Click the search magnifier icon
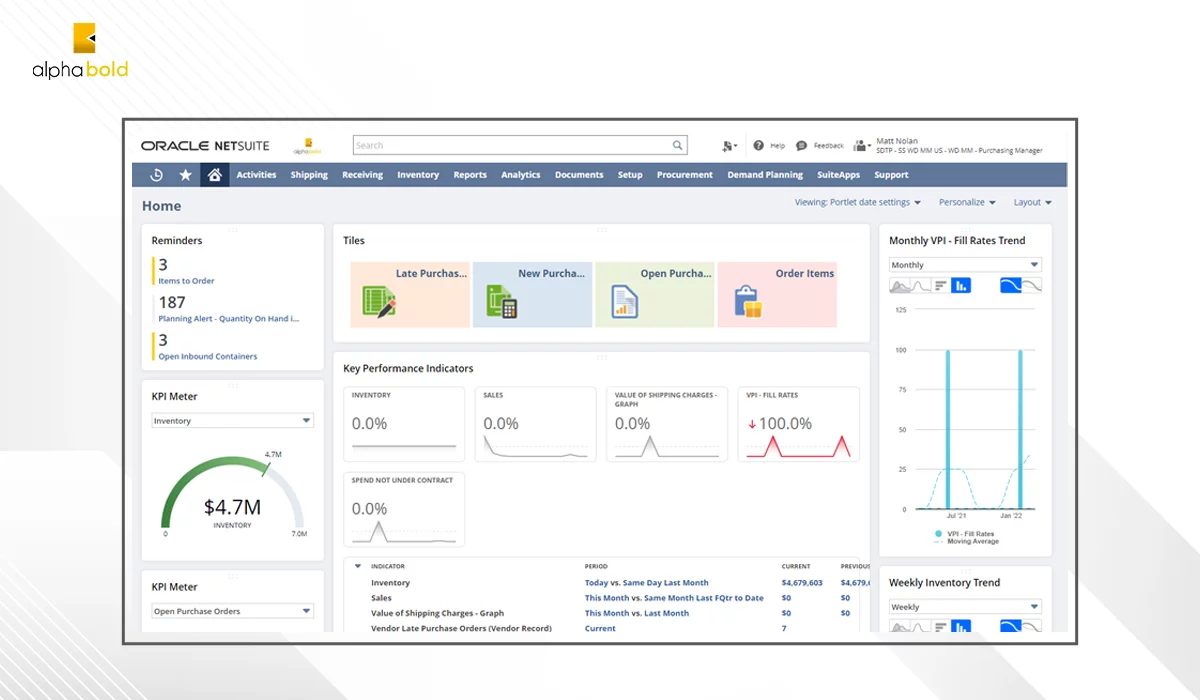The image size is (1200, 700). coord(678,145)
